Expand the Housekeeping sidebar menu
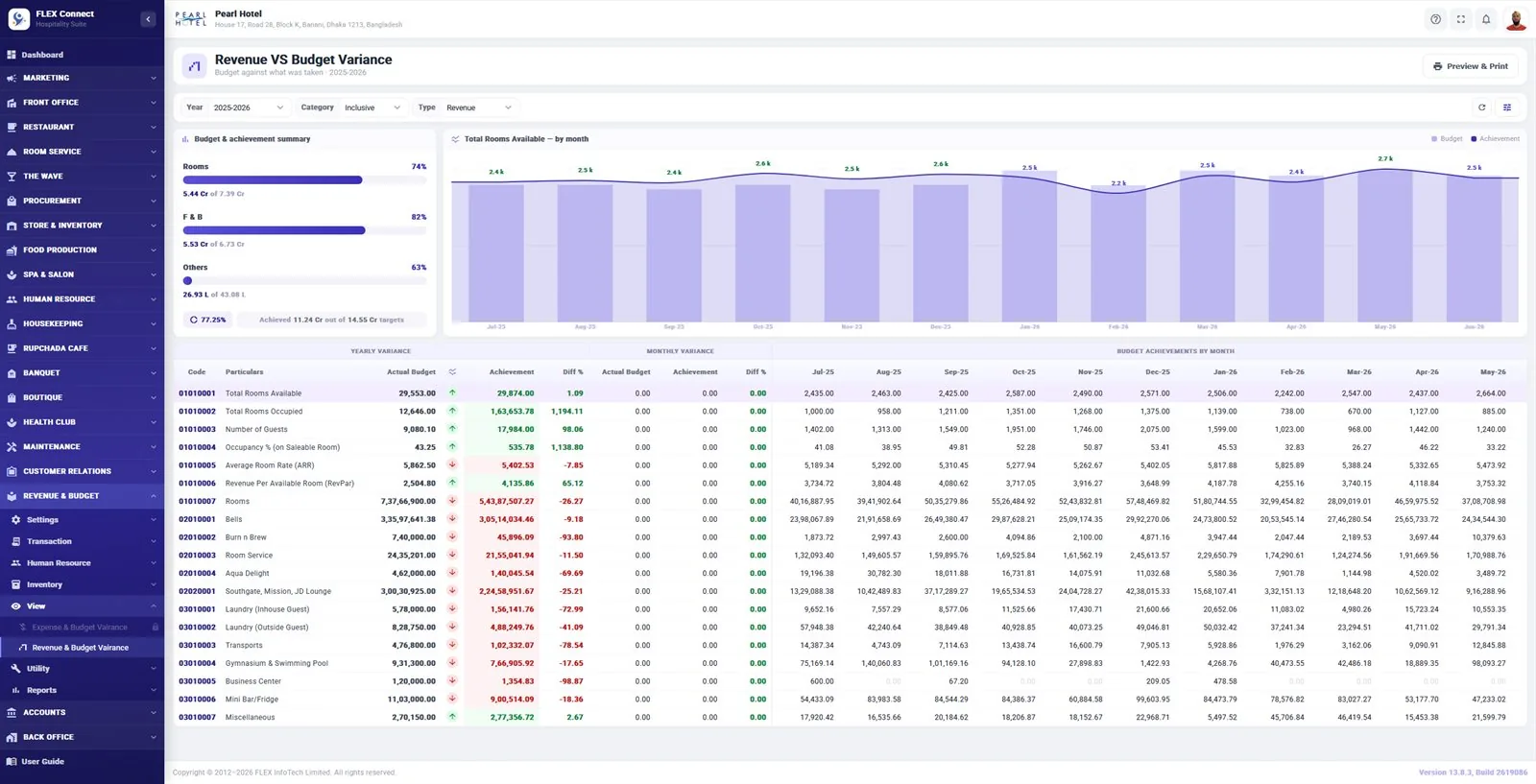1536x784 pixels. tap(82, 324)
